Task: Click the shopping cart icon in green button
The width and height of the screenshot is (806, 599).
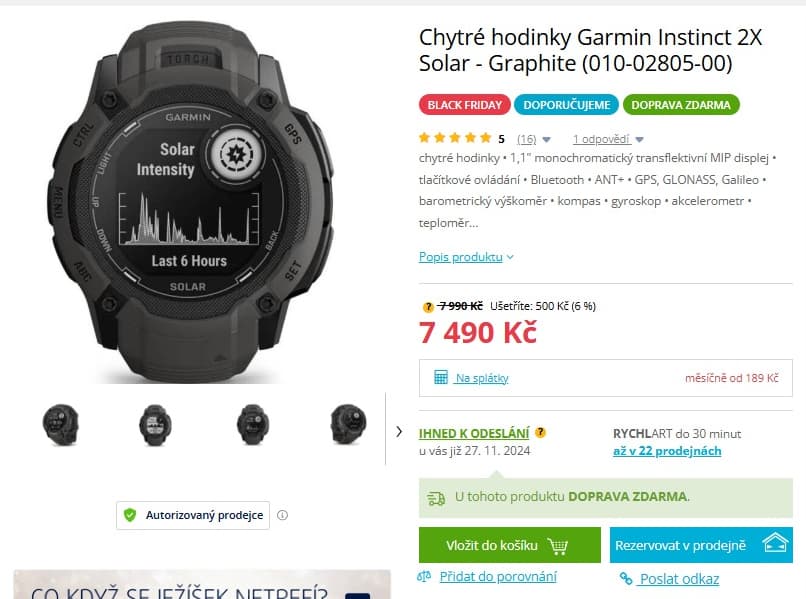Action: (558, 546)
